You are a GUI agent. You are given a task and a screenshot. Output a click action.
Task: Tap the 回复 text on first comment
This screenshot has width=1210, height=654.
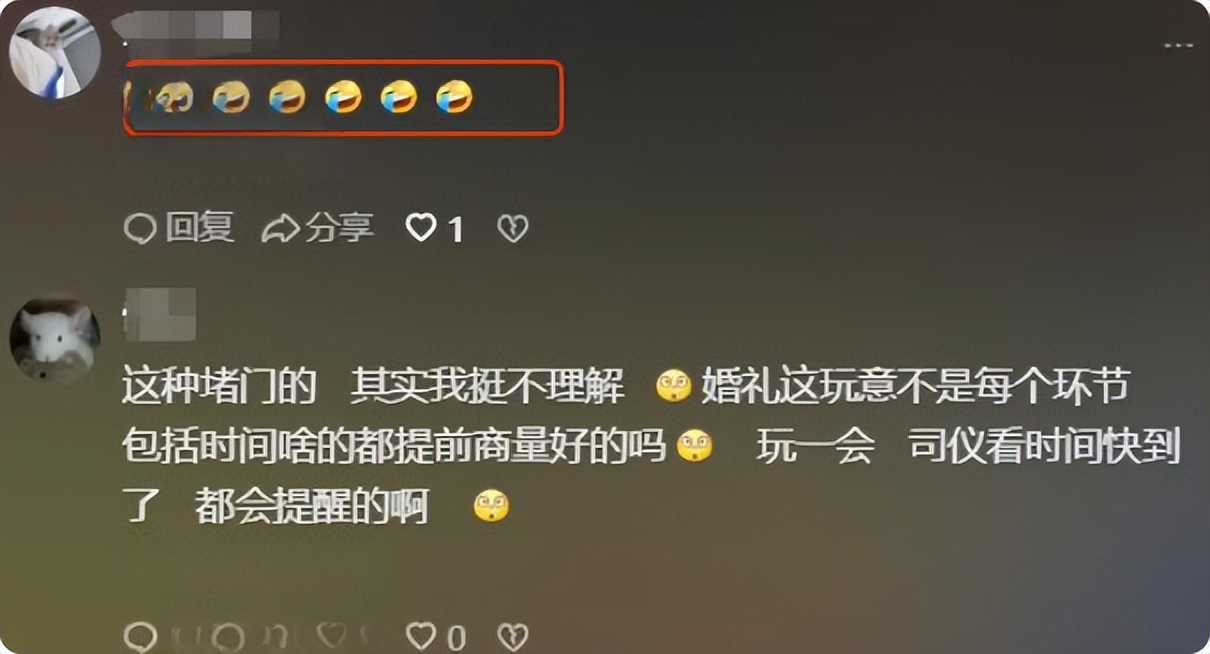(x=199, y=228)
